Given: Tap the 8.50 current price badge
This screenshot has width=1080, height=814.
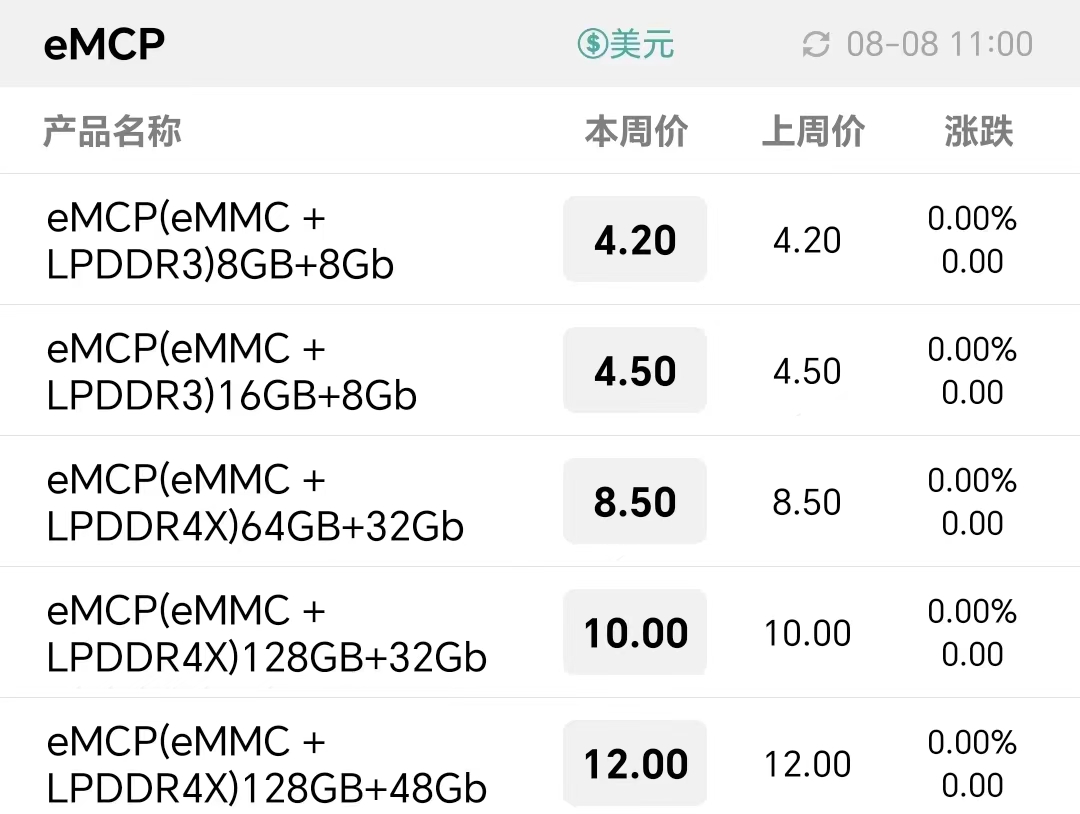Looking at the screenshot, I should [x=635, y=501].
